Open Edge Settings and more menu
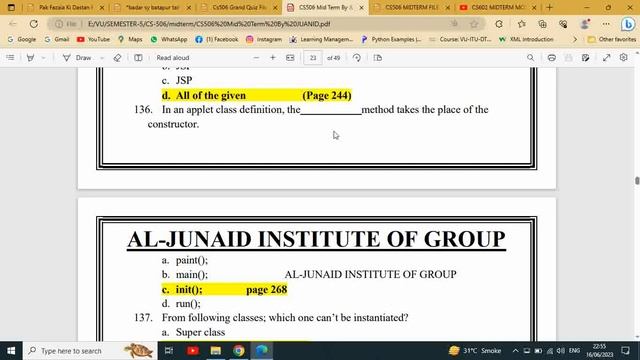This screenshot has height=360, width=640. click(606, 24)
